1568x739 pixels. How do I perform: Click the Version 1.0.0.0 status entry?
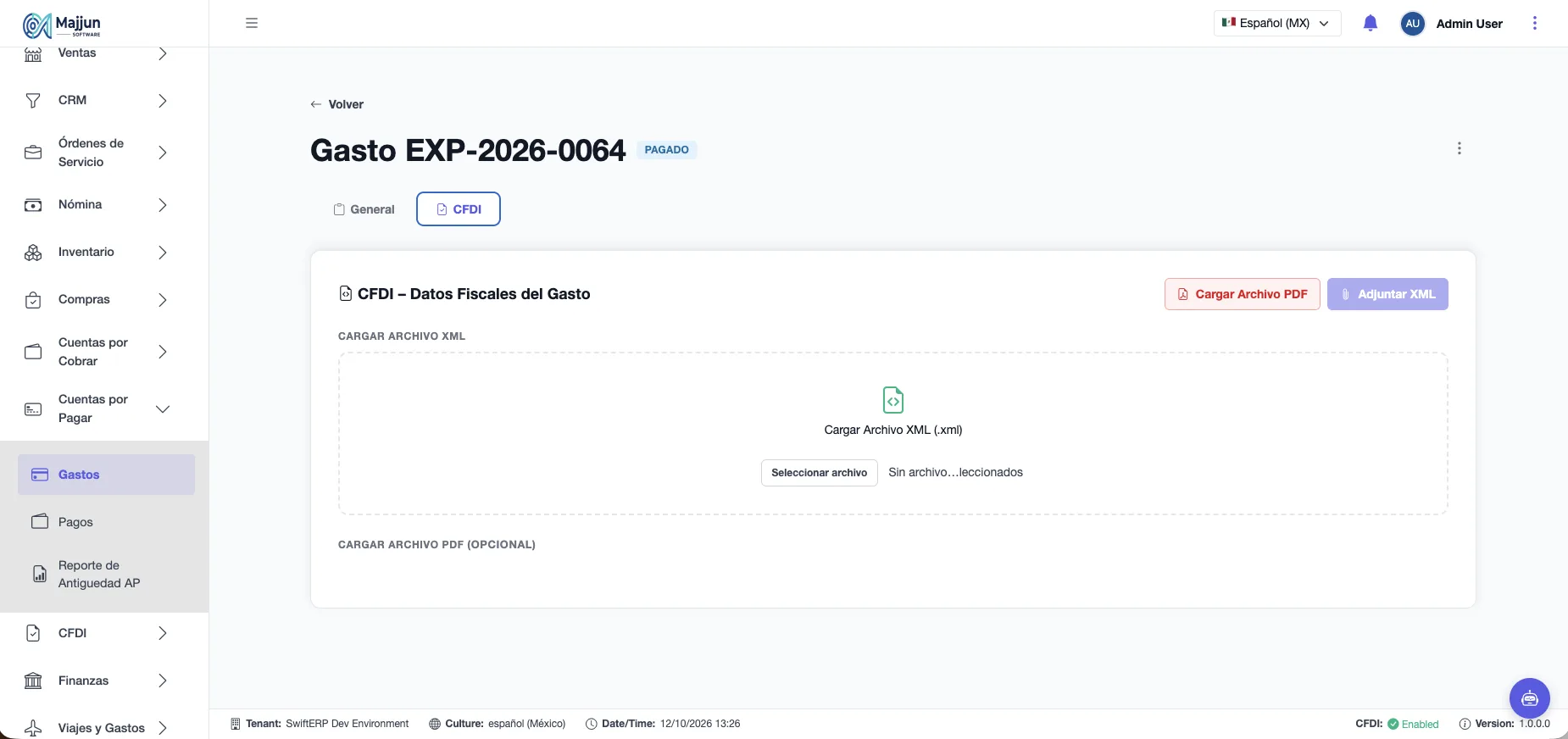point(1504,724)
